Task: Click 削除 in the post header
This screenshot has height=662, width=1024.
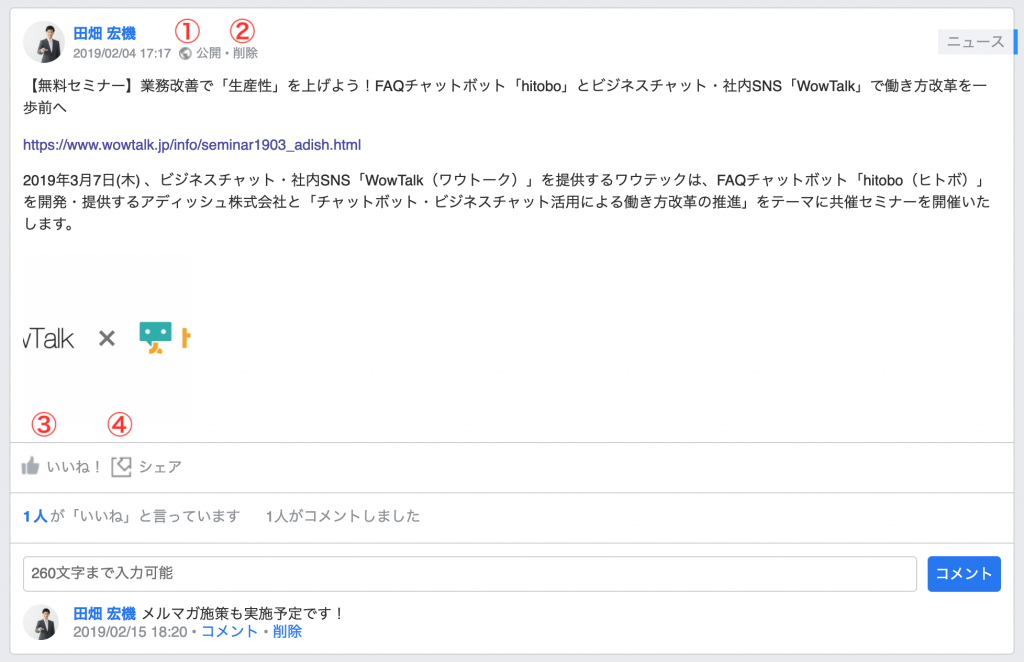Action: pyautogui.click(x=246, y=53)
